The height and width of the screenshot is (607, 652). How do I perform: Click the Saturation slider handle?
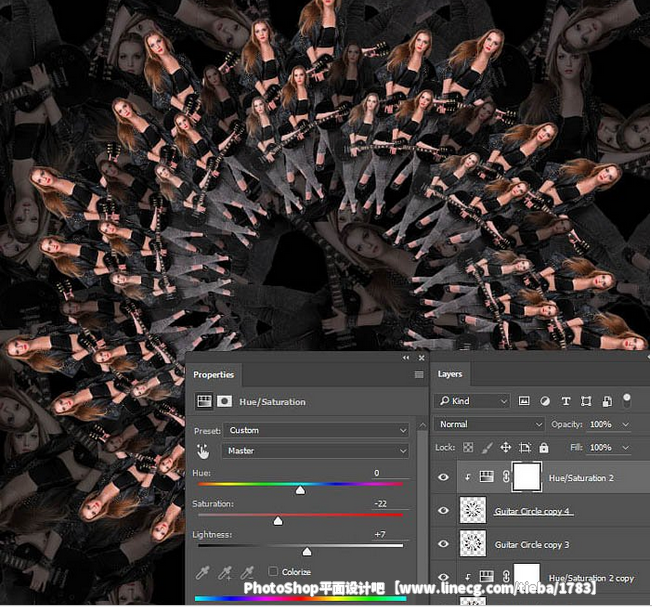278,521
